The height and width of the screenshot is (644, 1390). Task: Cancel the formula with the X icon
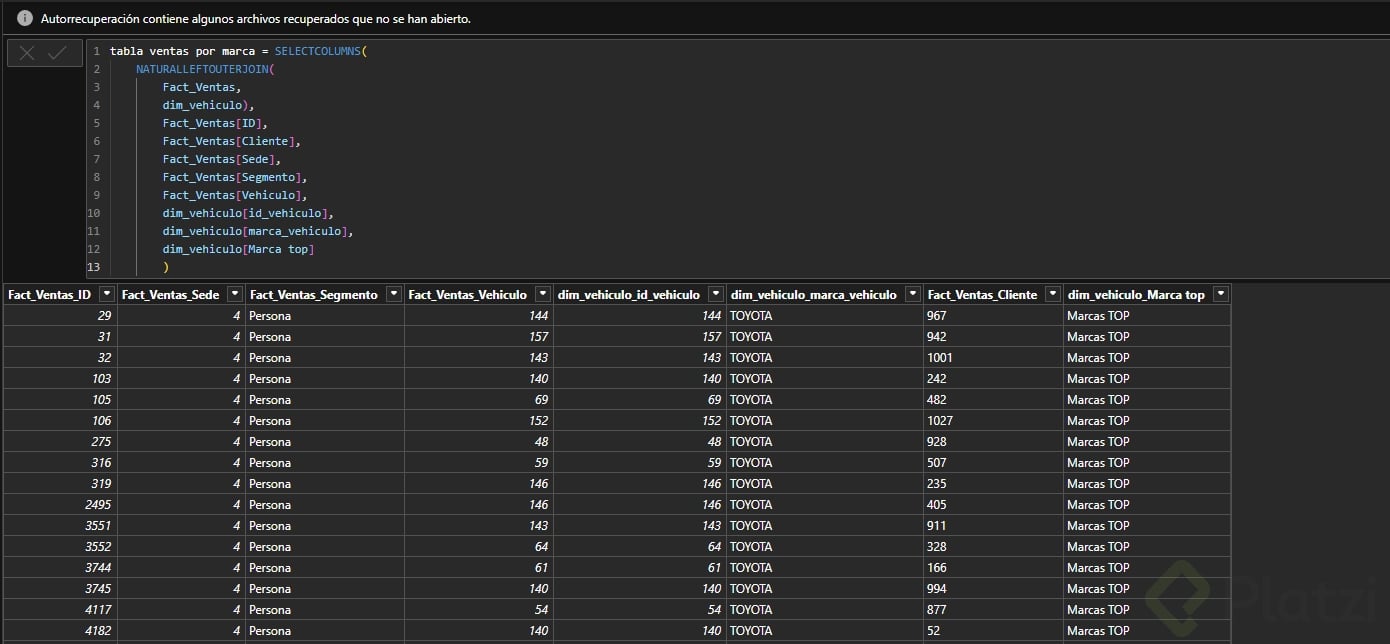click(27, 53)
